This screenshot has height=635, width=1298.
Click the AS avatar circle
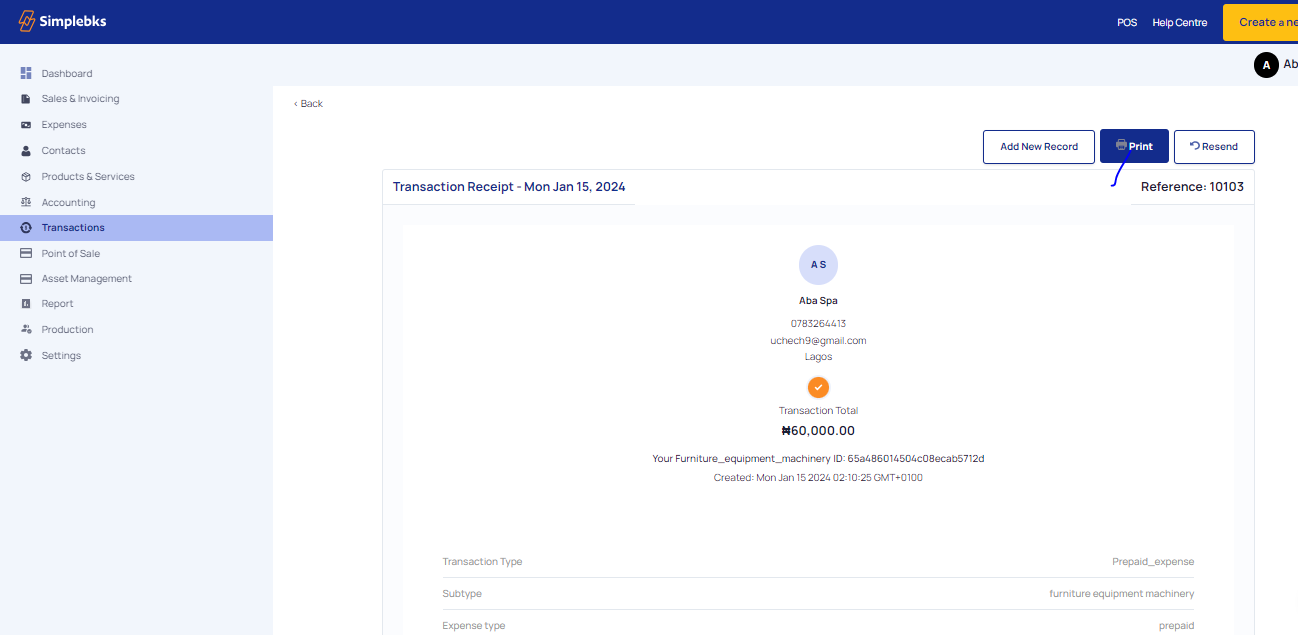pos(818,264)
